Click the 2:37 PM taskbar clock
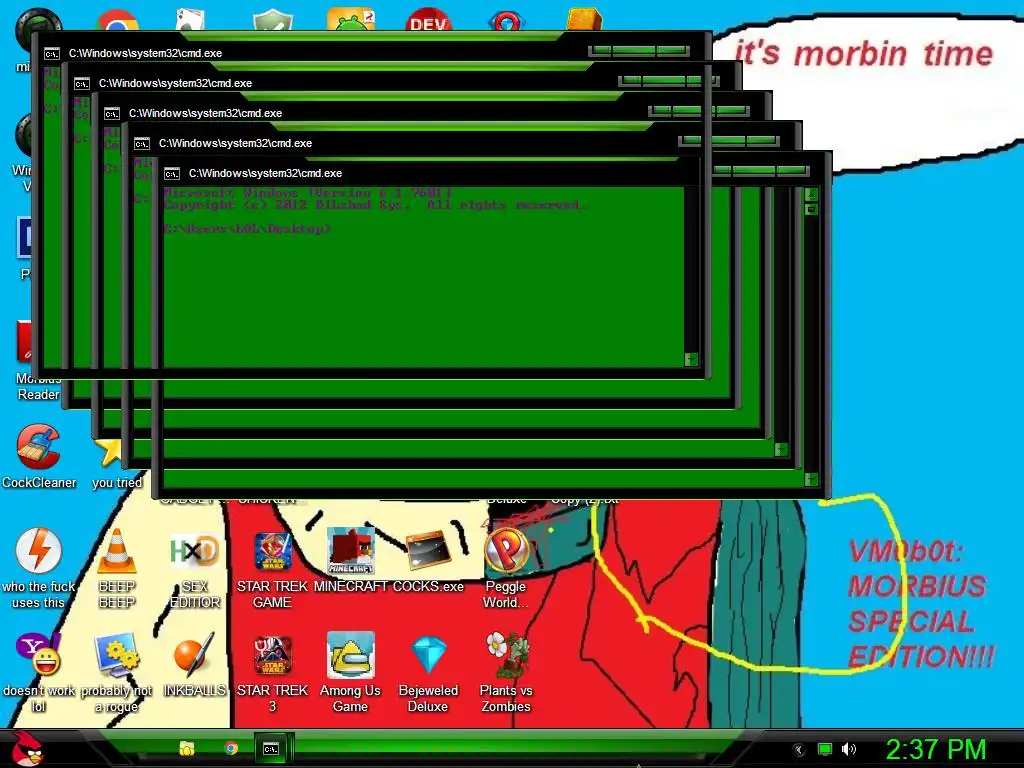 coord(936,749)
